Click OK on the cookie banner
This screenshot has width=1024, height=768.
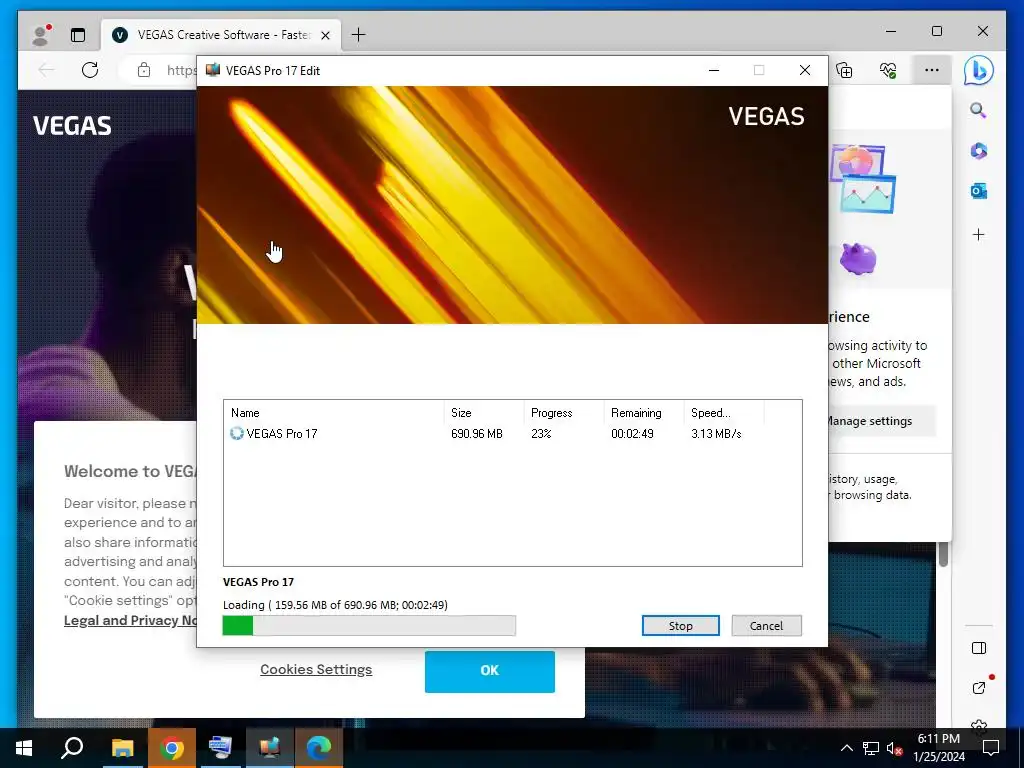click(490, 671)
